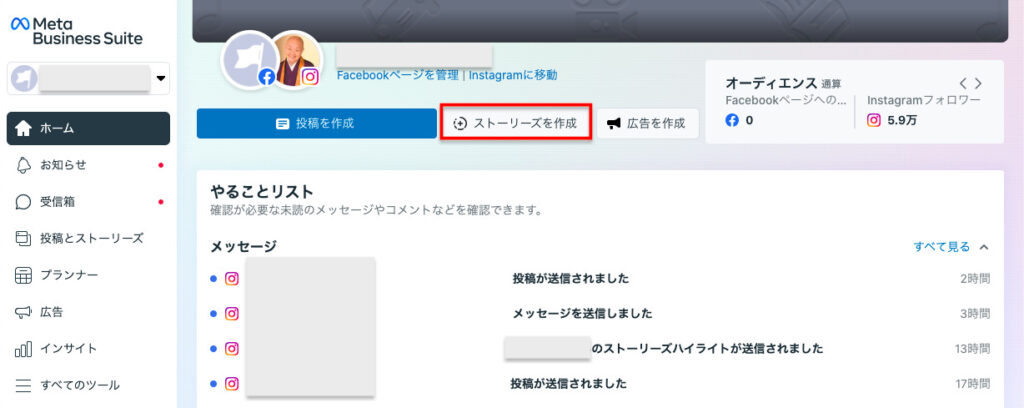Click the Meta Business Suite logo
This screenshot has height=408, width=1024.
point(76,31)
